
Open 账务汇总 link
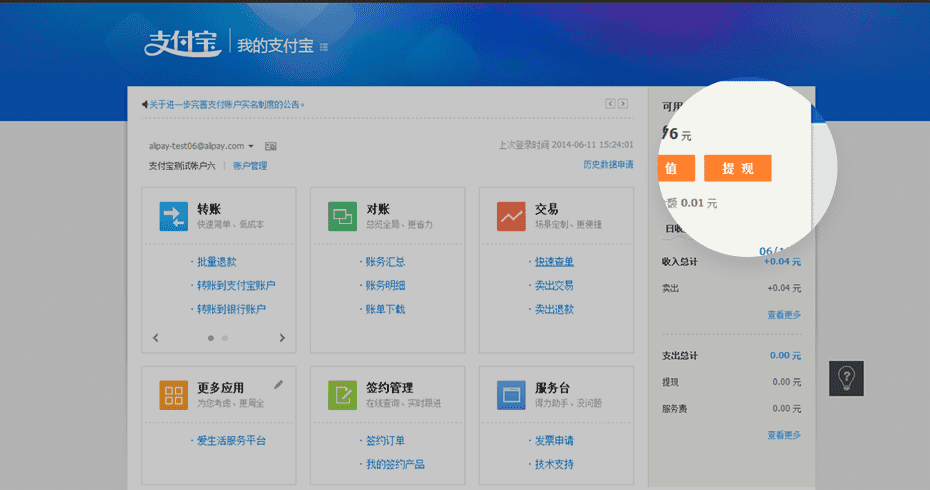385,262
